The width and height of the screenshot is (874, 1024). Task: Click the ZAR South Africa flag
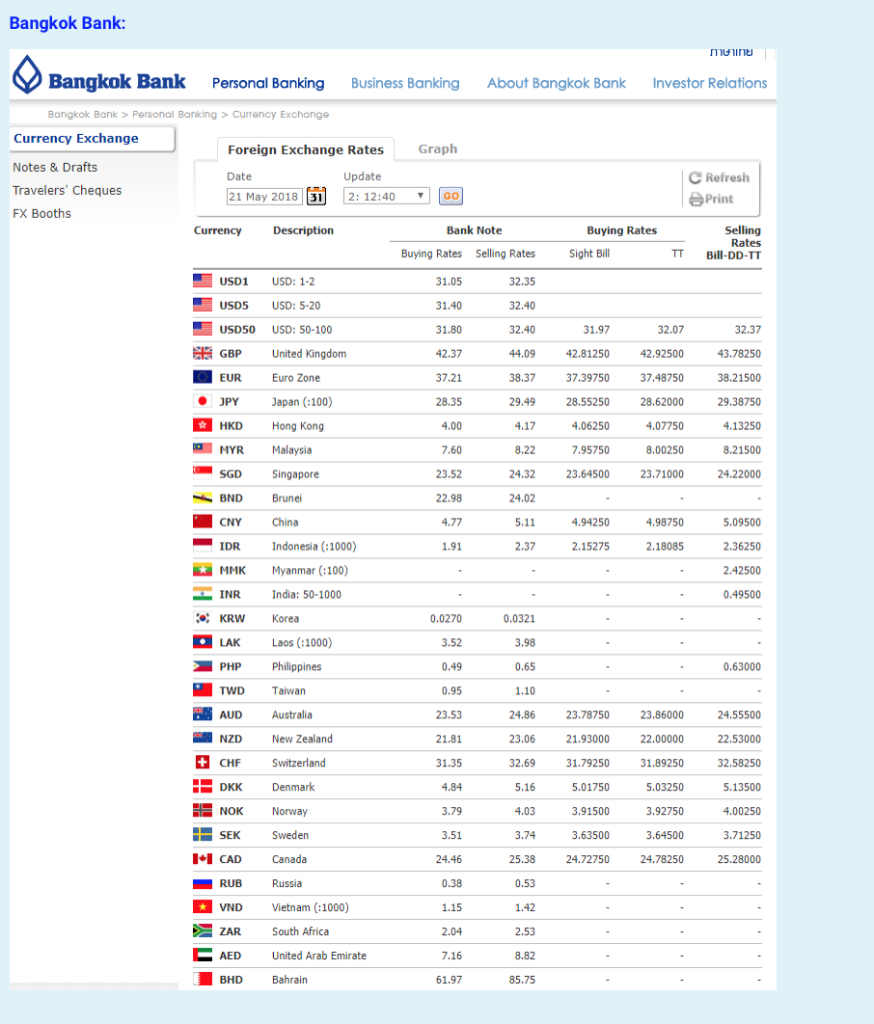pos(202,931)
